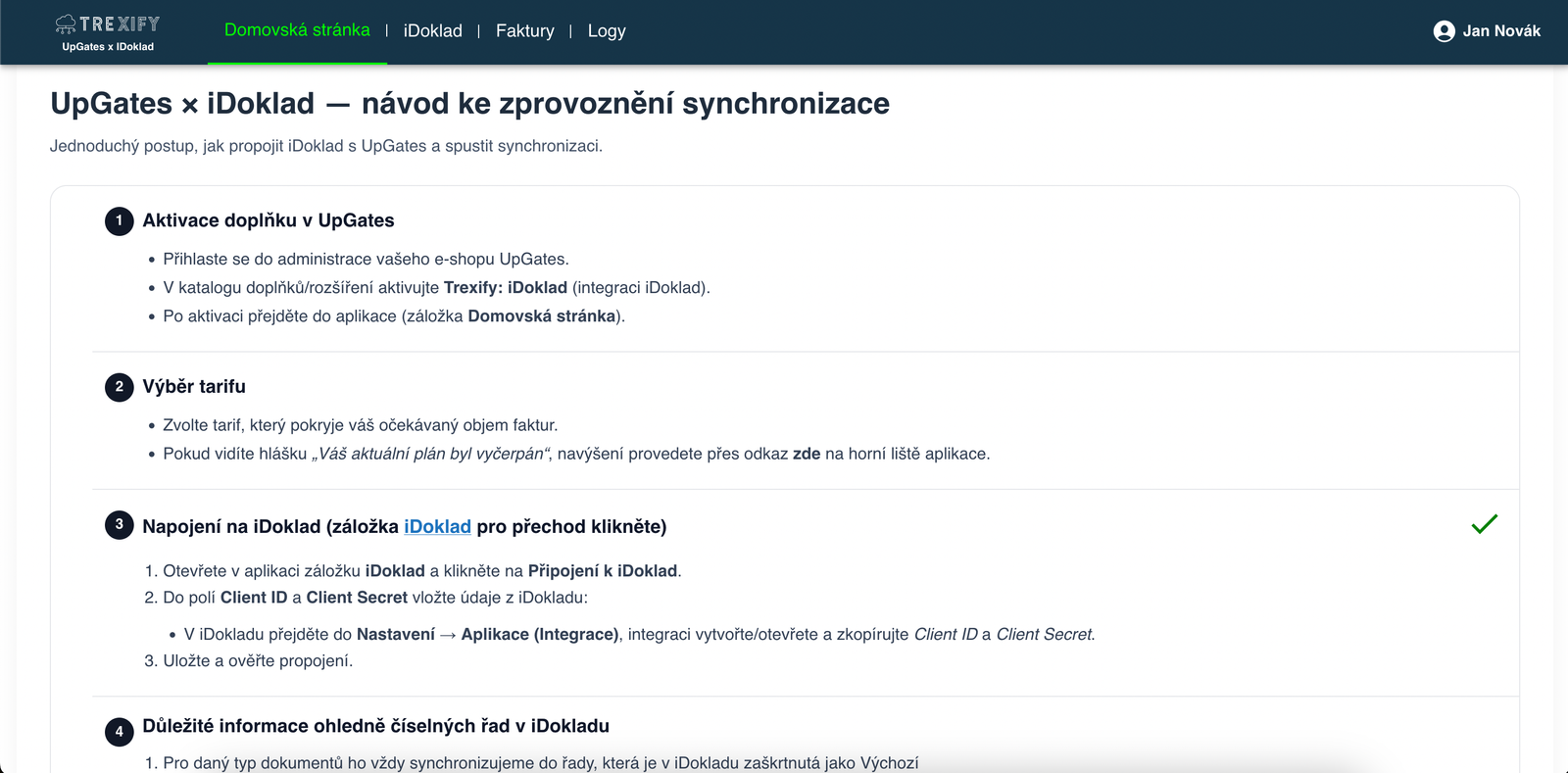Open the Logy tab

[607, 31]
